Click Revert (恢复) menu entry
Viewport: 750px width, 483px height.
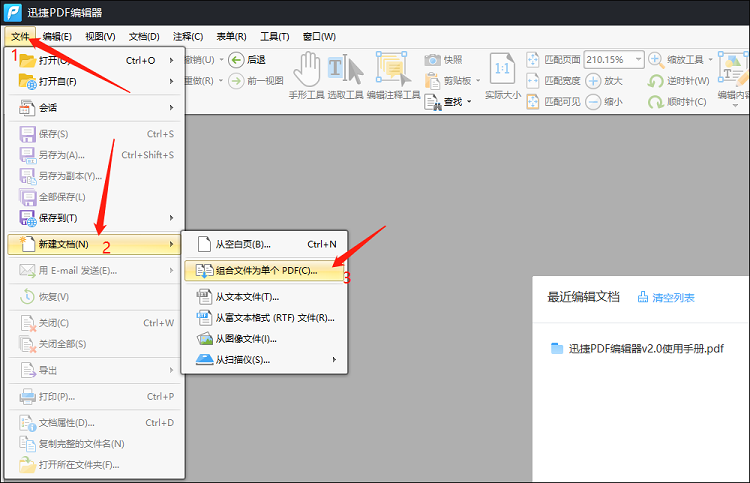pos(94,297)
